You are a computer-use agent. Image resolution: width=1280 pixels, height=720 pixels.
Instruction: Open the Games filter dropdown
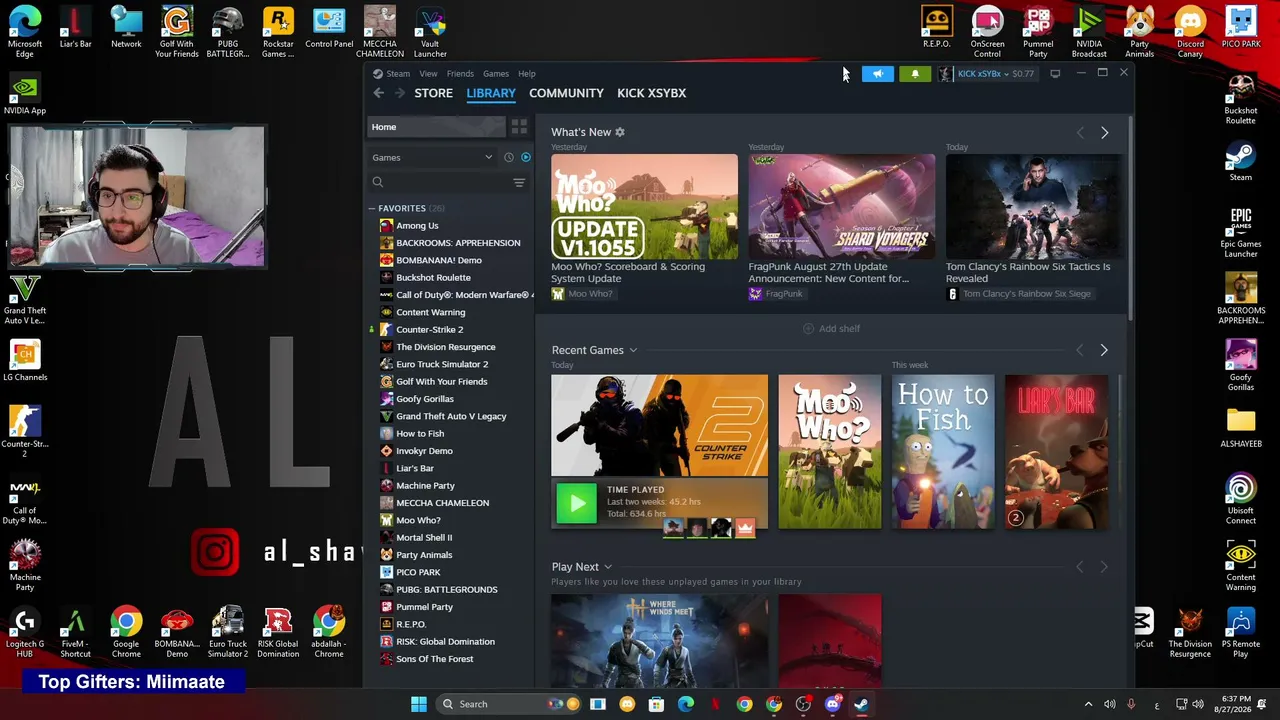coord(432,157)
